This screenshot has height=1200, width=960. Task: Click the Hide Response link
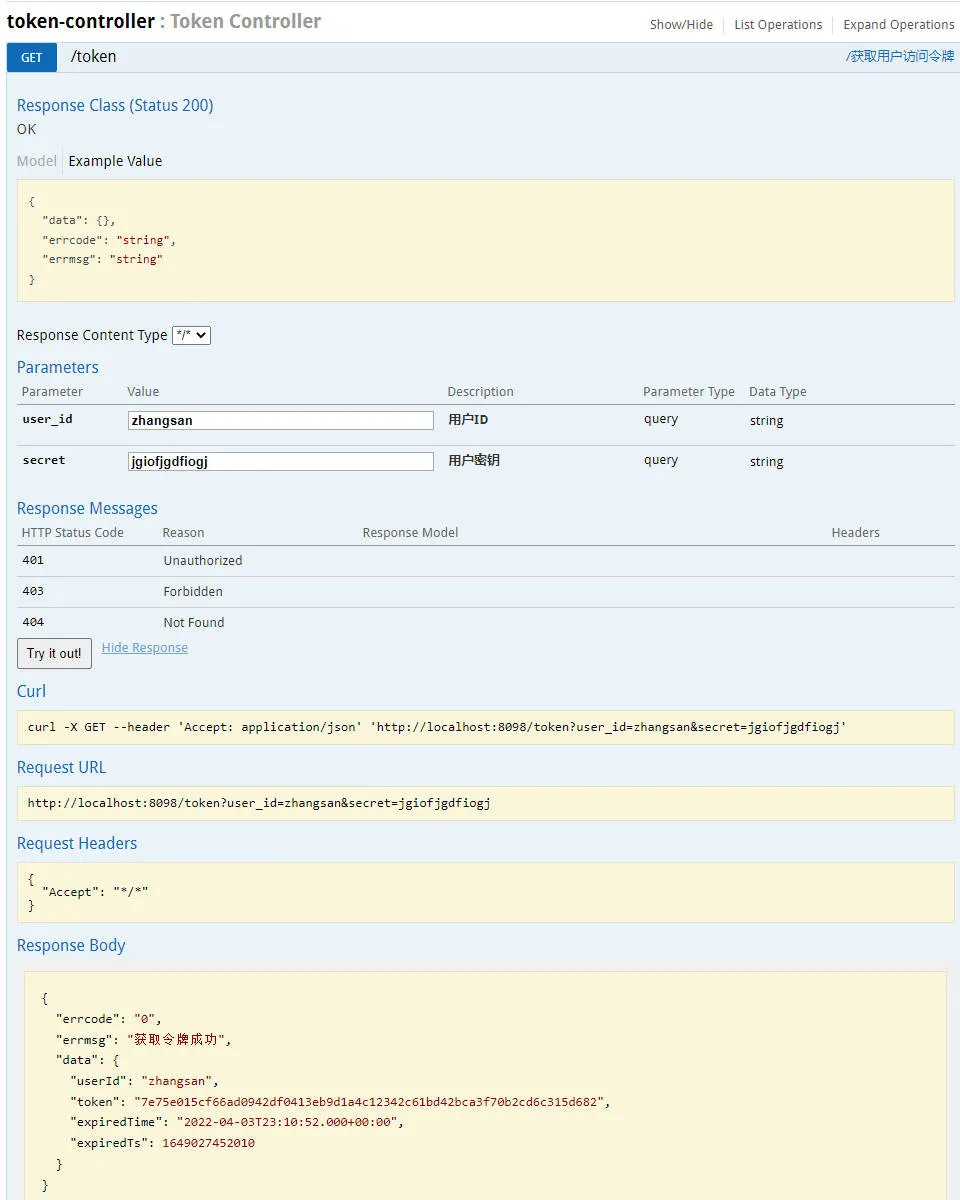click(x=145, y=648)
